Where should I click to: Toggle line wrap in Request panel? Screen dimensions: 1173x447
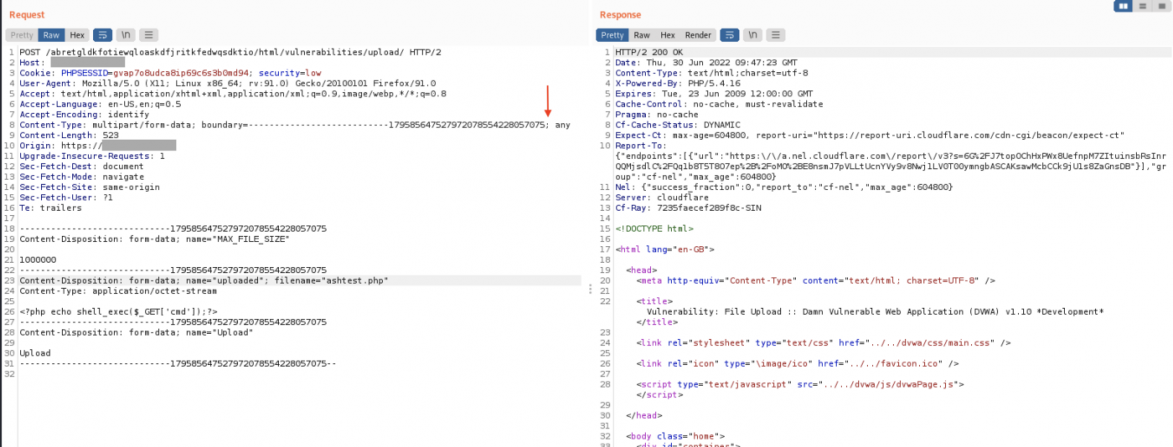pyautogui.click(x=102, y=34)
